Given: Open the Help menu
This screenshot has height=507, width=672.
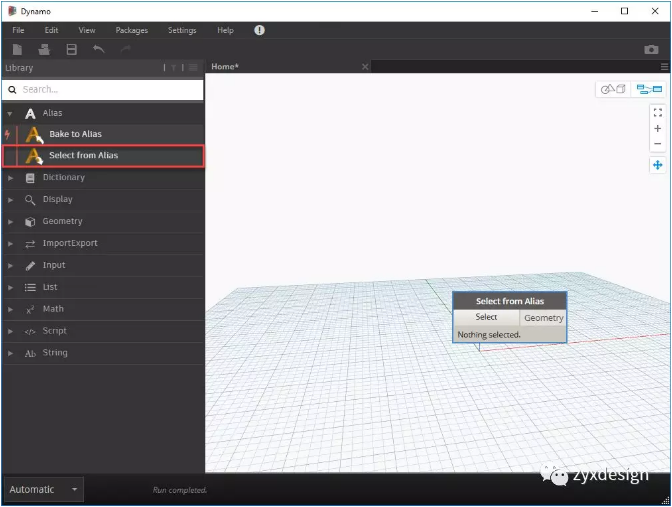Looking at the screenshot, I should click(225, 30).
